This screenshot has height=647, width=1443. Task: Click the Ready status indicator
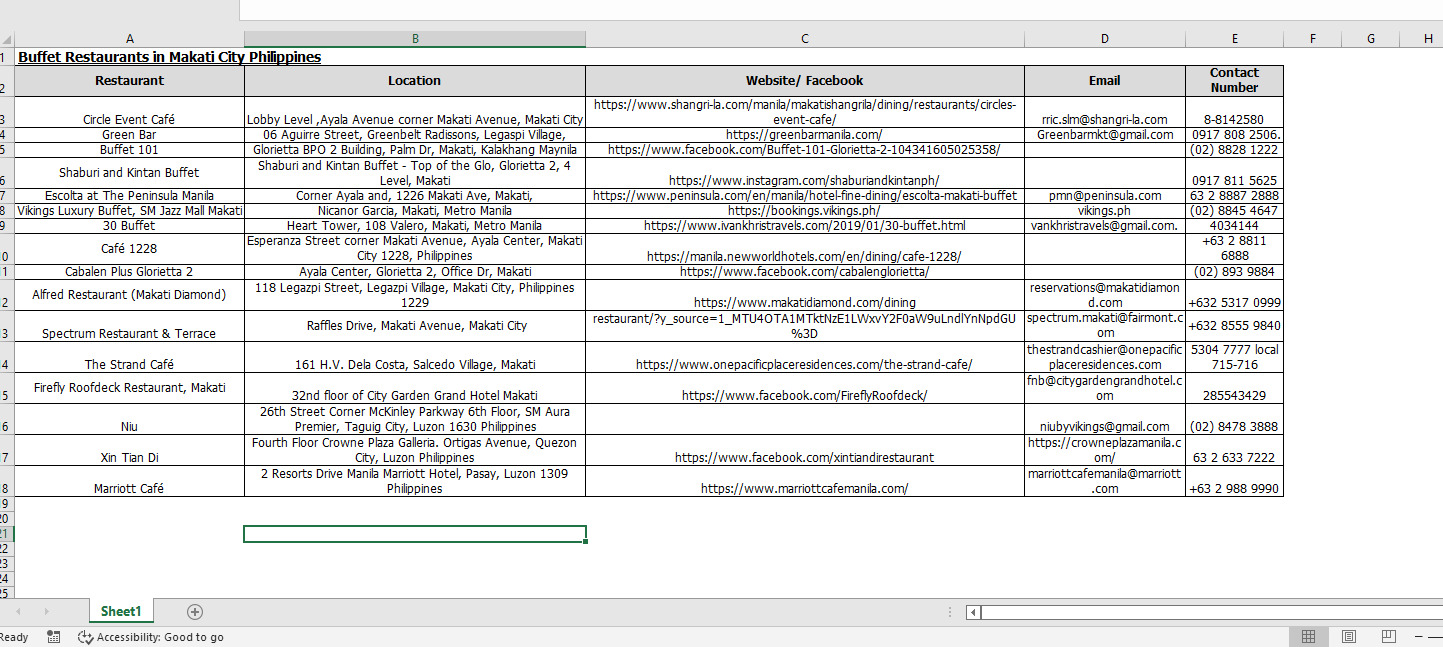point(14,637)
